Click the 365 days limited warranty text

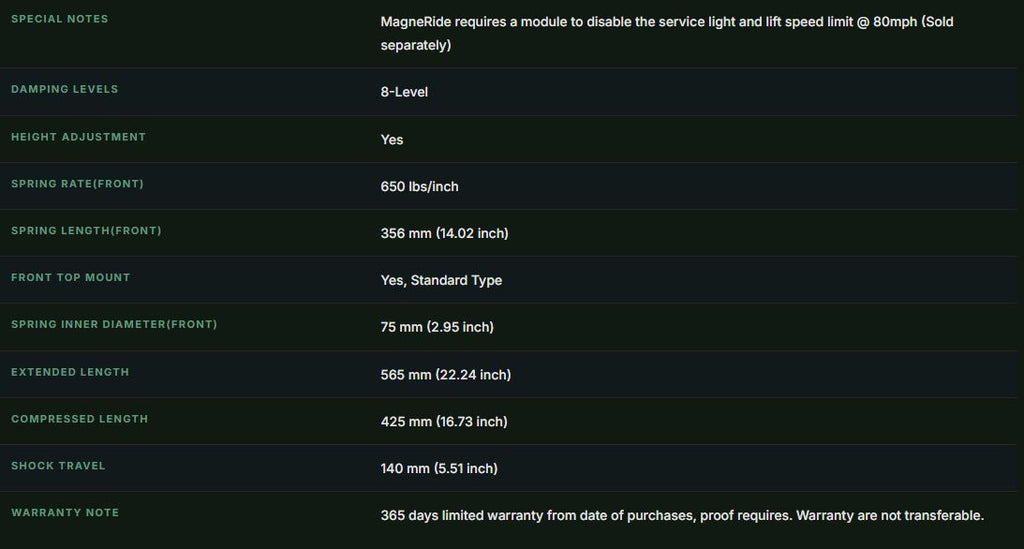coord(682,516)
